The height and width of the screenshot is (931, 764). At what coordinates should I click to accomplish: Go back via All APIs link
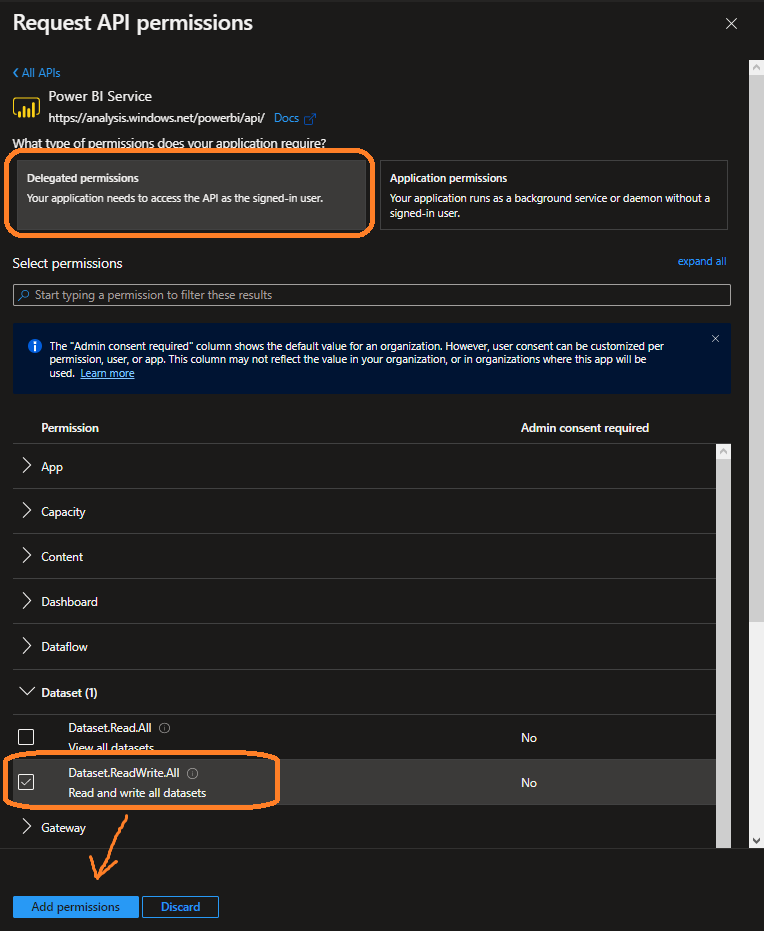pyautogui.click(x=37, y=73)
